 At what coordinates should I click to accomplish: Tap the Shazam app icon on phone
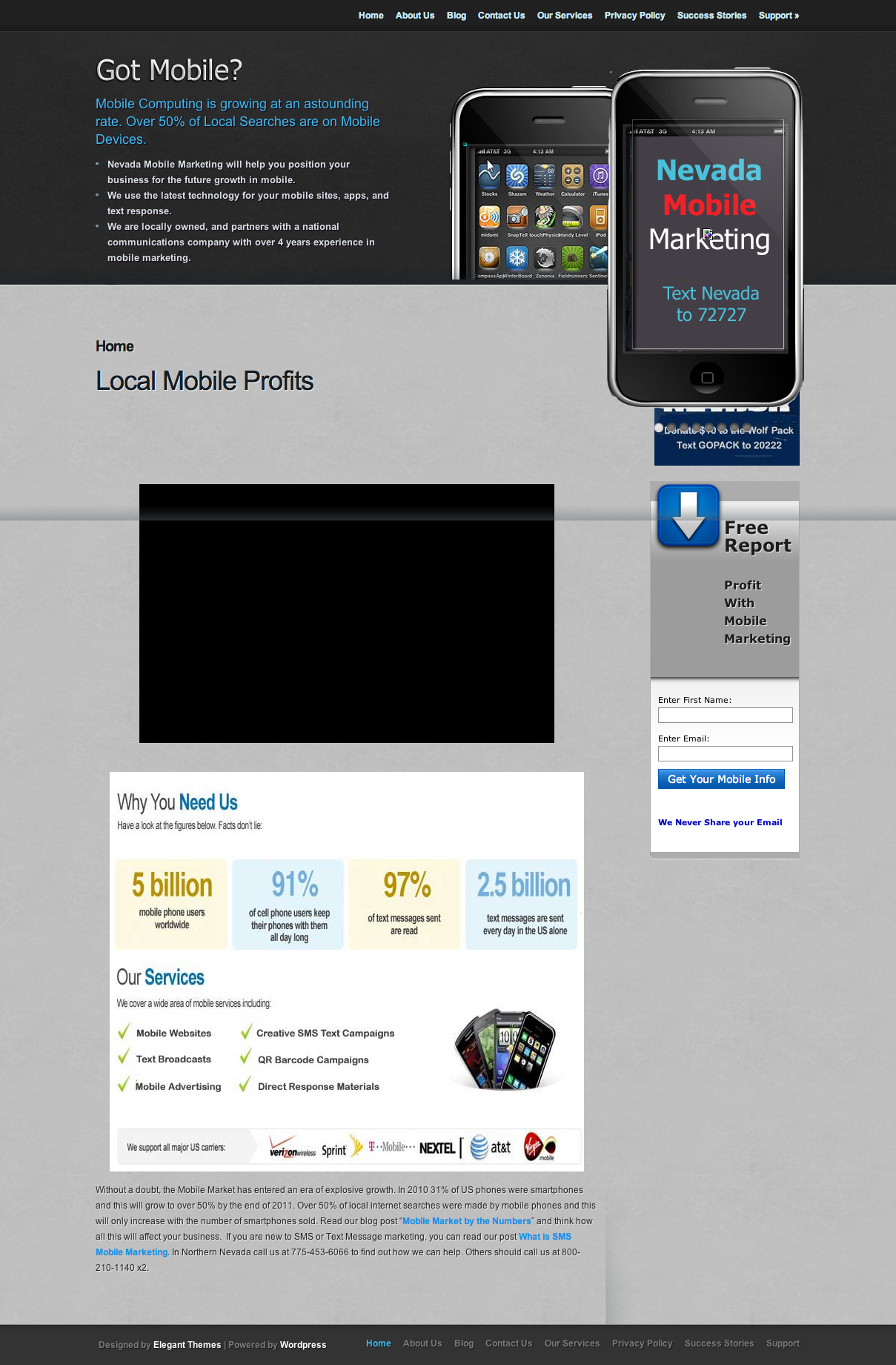(x=517, y=176)
